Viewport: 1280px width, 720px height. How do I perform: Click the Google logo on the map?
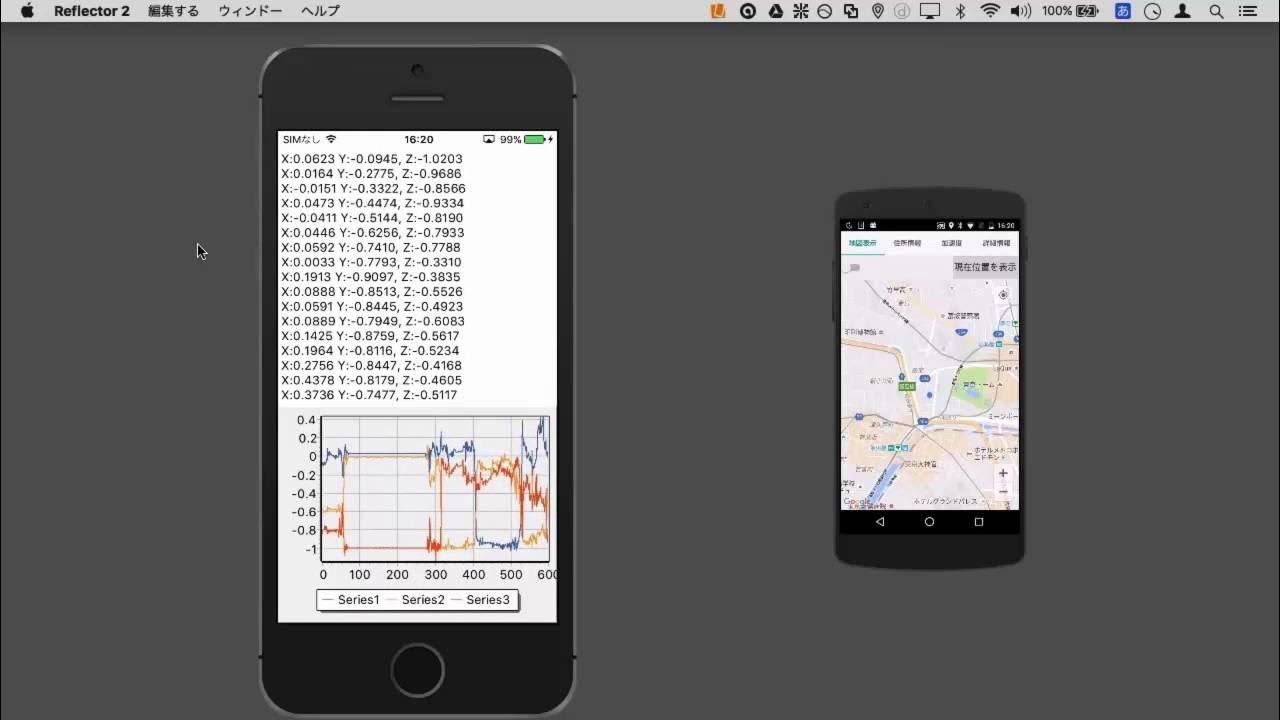point(857,502)
